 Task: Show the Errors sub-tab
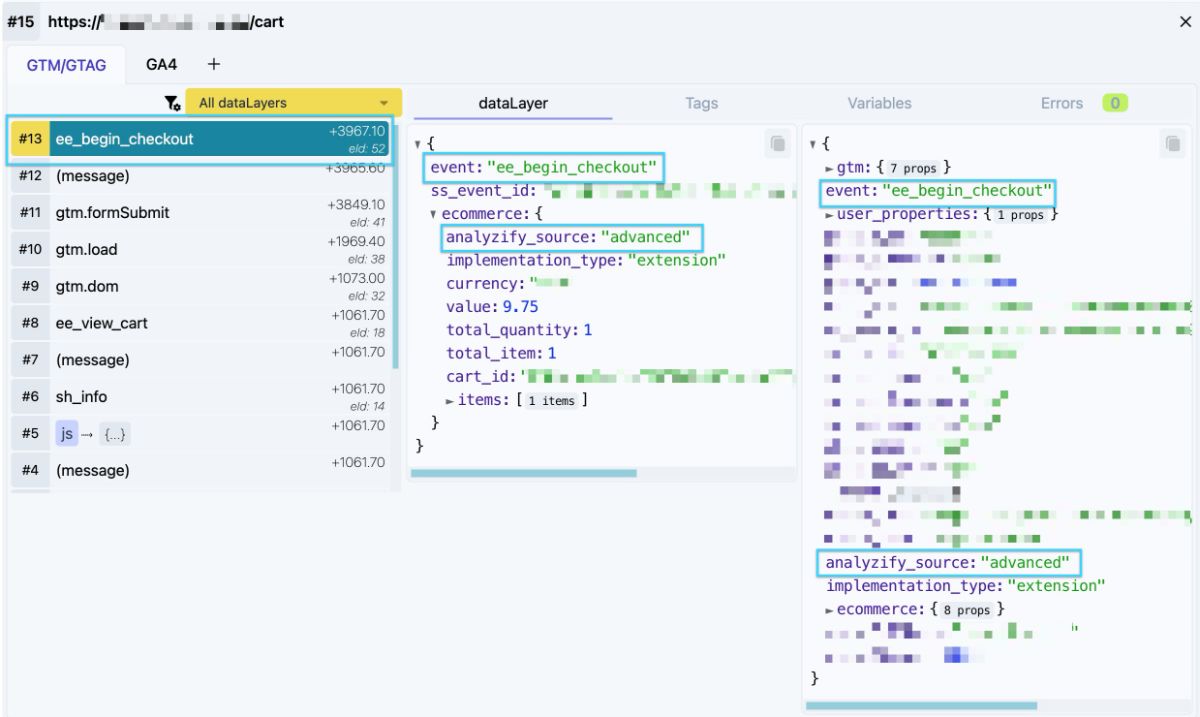[1061, 103]
